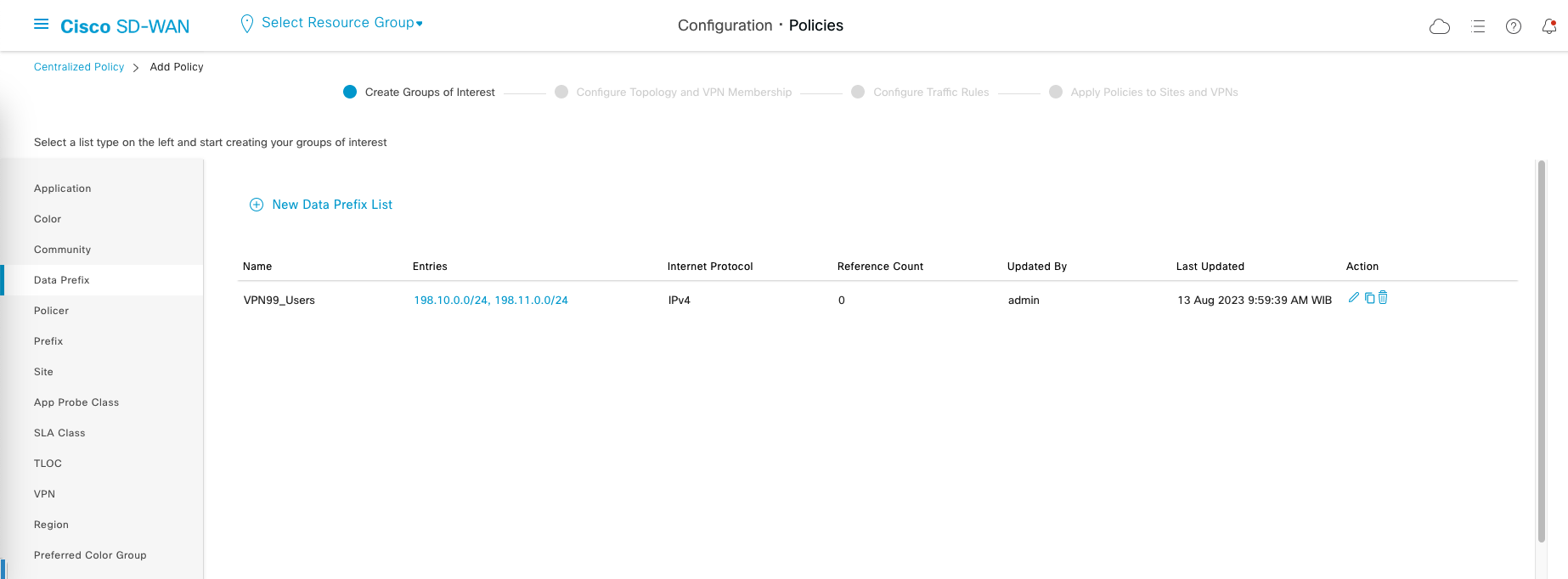Click the vertical scrollbar on the right
The image size is (1568, 579).
(1542, 350)
